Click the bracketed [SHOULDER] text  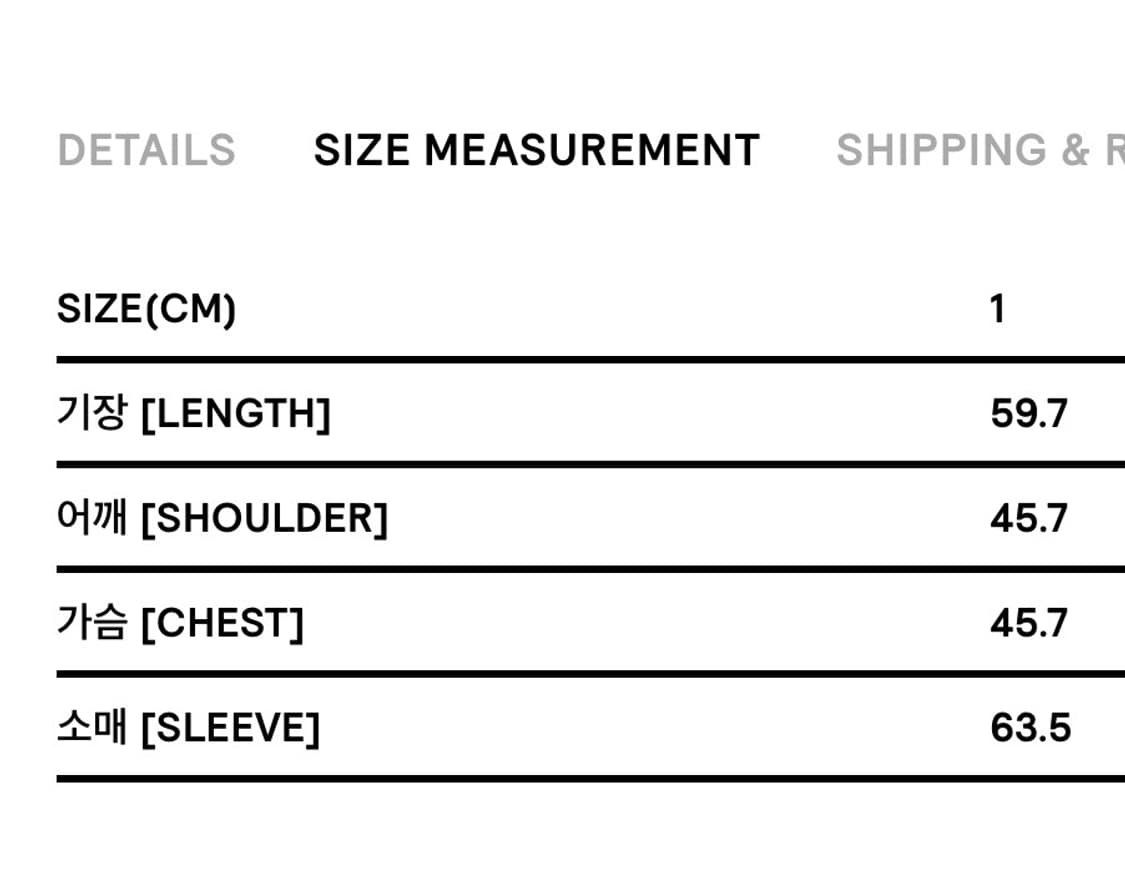(264, 519)
